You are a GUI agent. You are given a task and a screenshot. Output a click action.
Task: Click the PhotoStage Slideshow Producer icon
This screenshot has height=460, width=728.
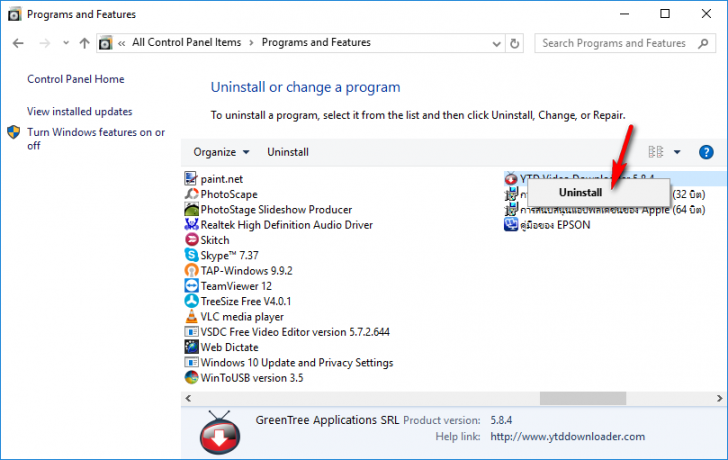coord(191,209)
